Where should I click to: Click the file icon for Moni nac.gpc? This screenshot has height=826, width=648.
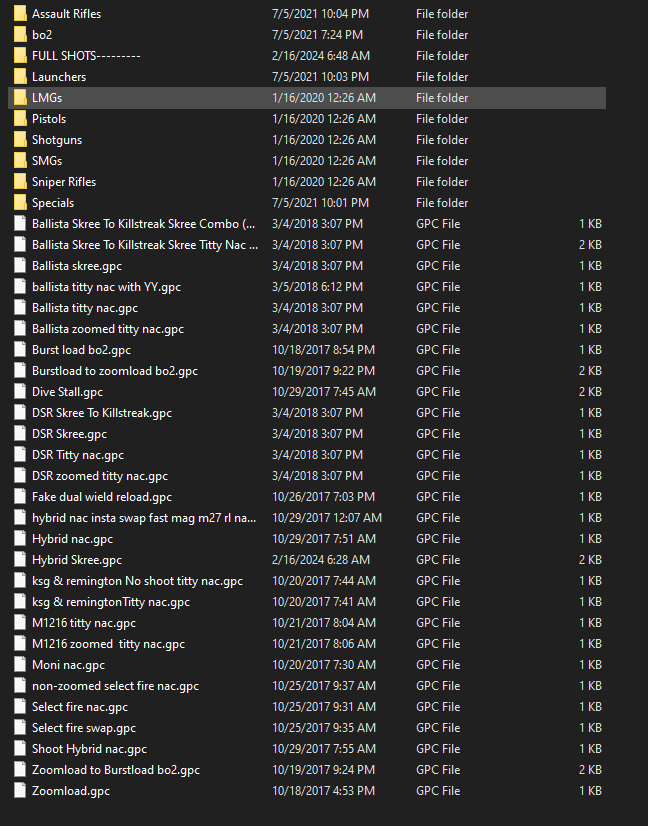pos(20,665)
